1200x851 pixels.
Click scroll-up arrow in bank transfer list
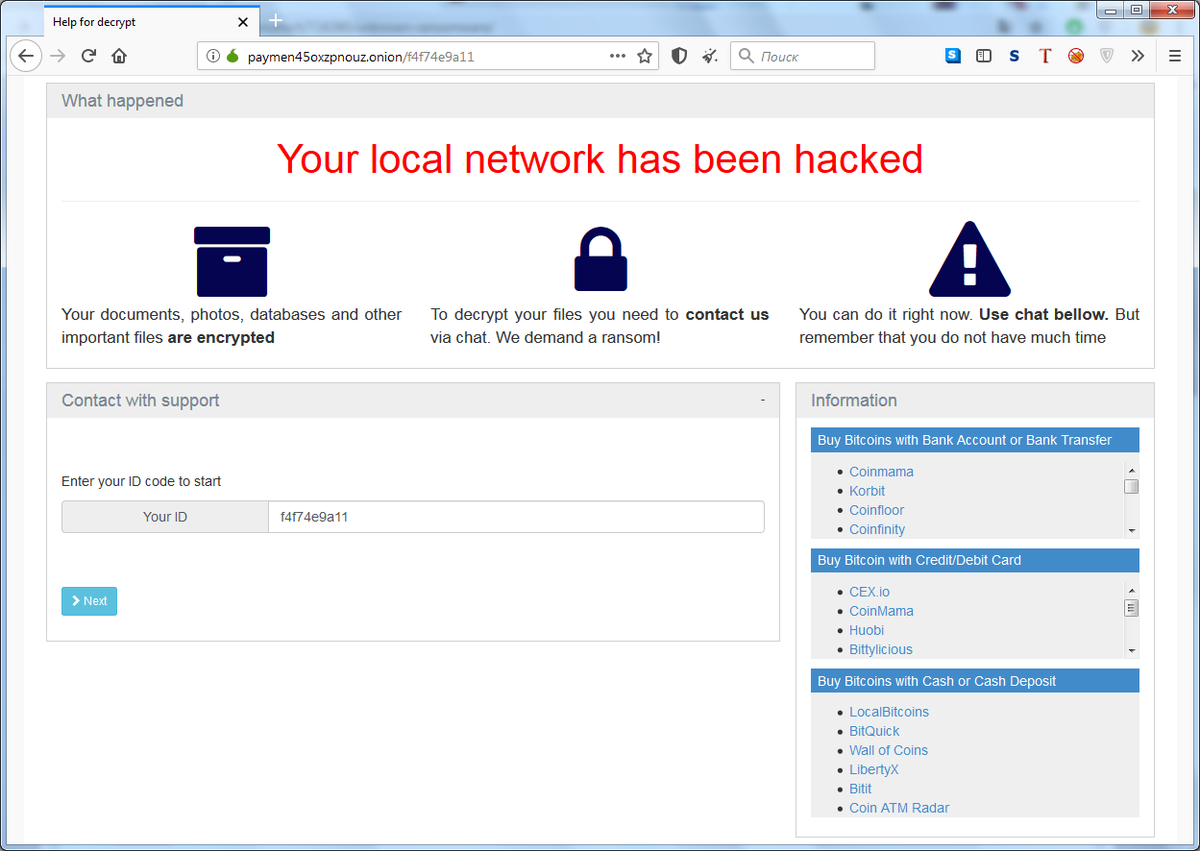tap(1131, 470)
